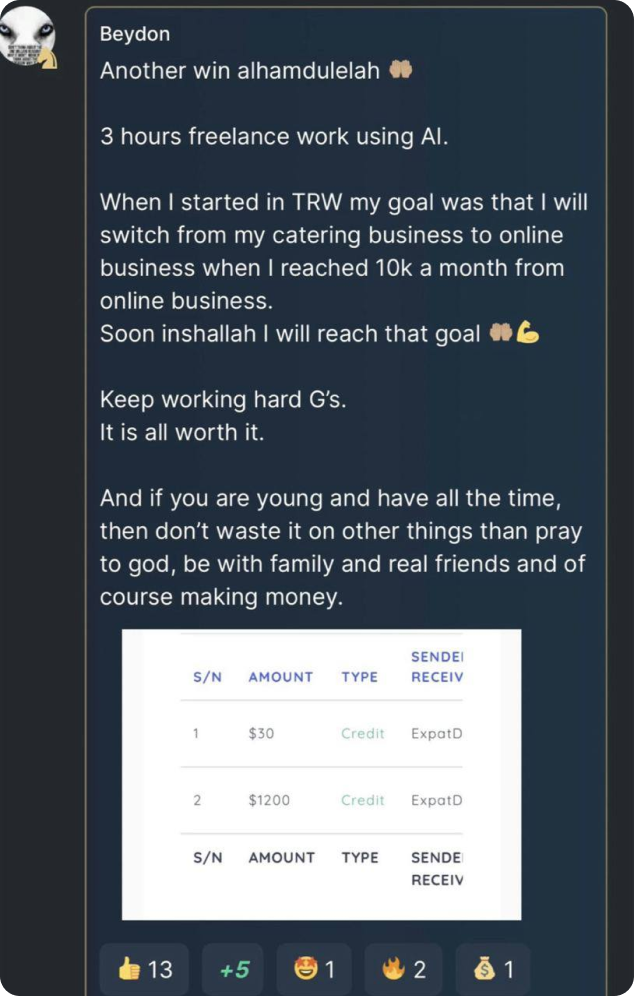Click the Credit label in the $1200 row
The width and height of the screenshot is (634, 996).
coord(362,800)
